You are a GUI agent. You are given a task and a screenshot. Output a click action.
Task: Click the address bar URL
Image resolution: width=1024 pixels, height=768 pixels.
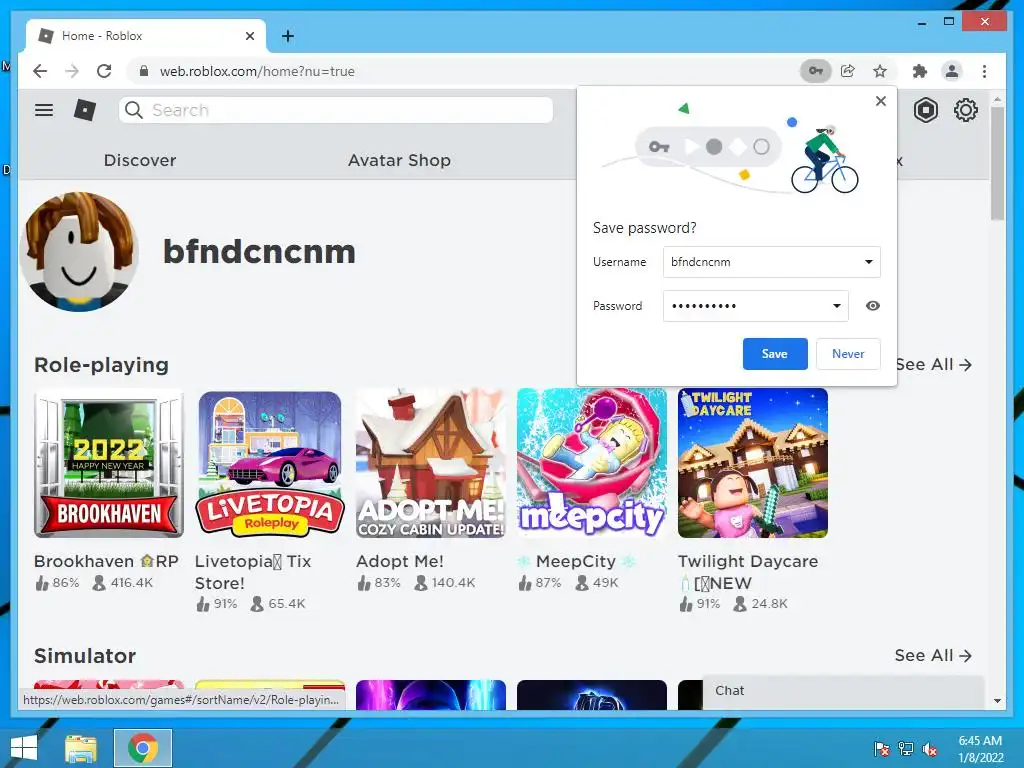point(257,71)
